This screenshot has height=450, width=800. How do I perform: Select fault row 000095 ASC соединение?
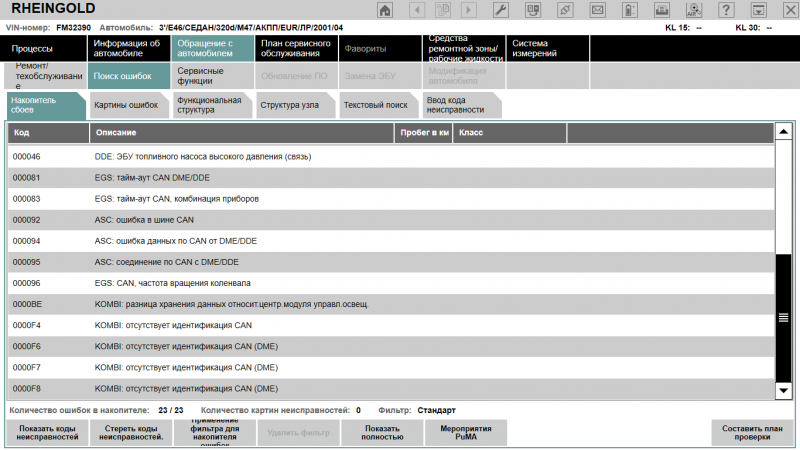pos(391,262)
